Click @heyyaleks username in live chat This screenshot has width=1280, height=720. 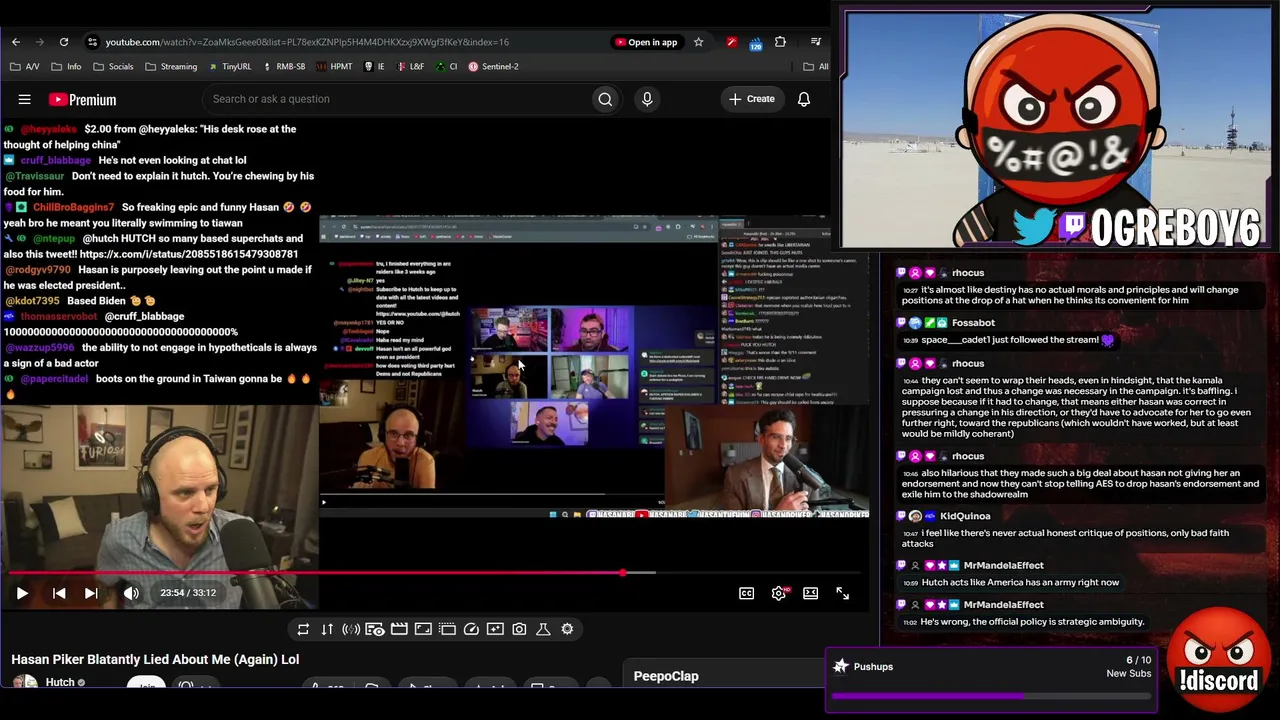(49, 129)
